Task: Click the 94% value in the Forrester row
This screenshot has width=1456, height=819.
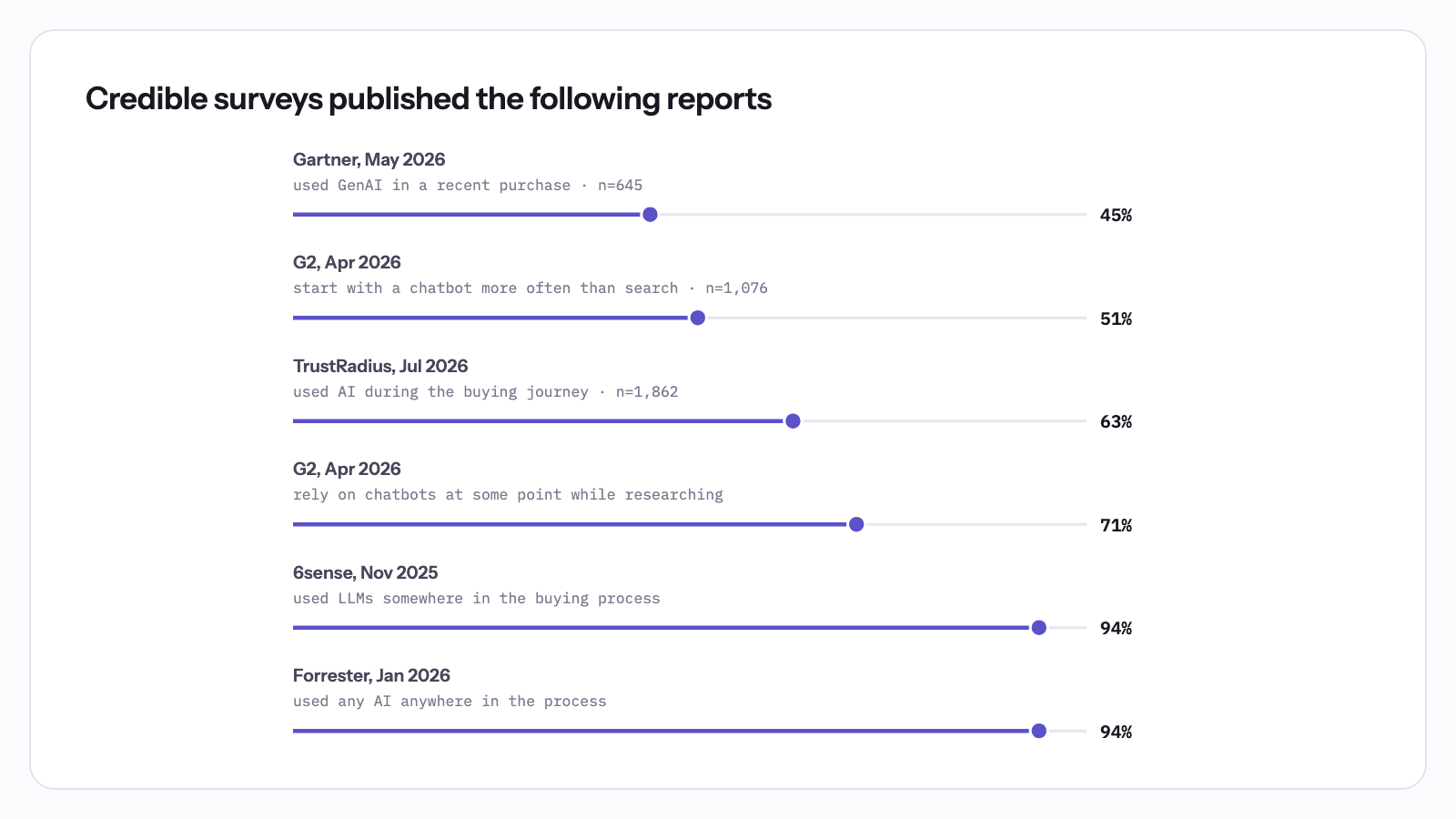Action: [1117, 732]
